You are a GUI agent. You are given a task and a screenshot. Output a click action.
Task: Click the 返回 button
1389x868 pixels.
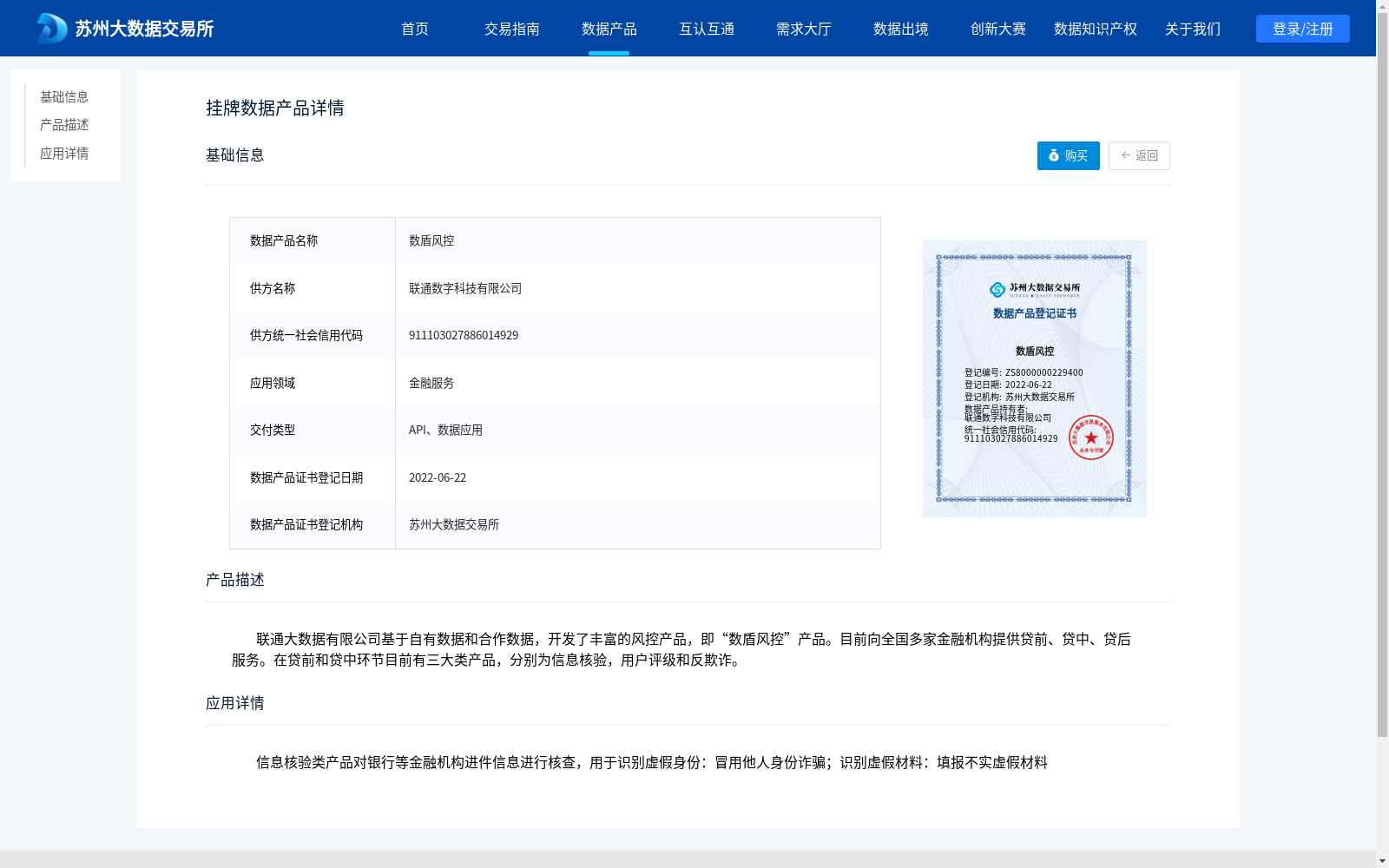[1139, 155]
